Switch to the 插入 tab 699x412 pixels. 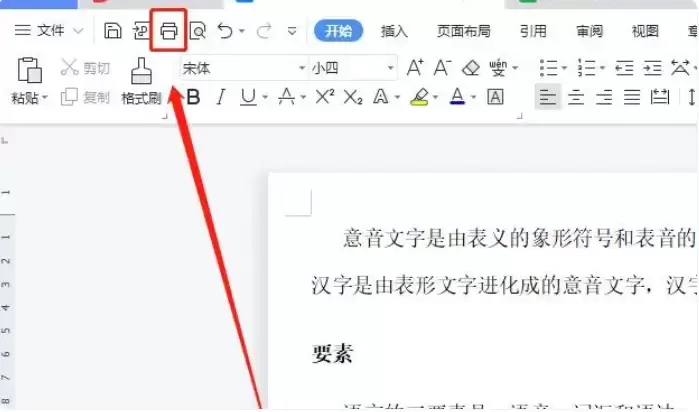coord(394,31)
